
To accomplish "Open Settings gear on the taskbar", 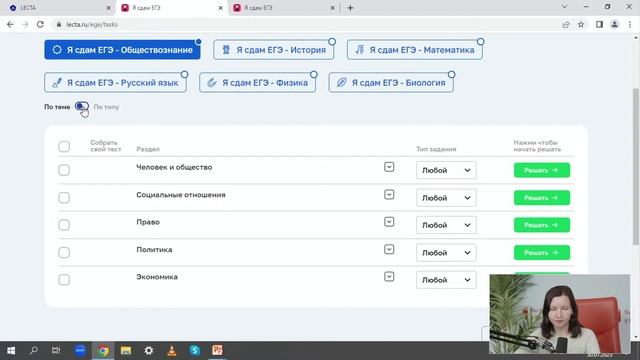I will click(x=149, y=350).
